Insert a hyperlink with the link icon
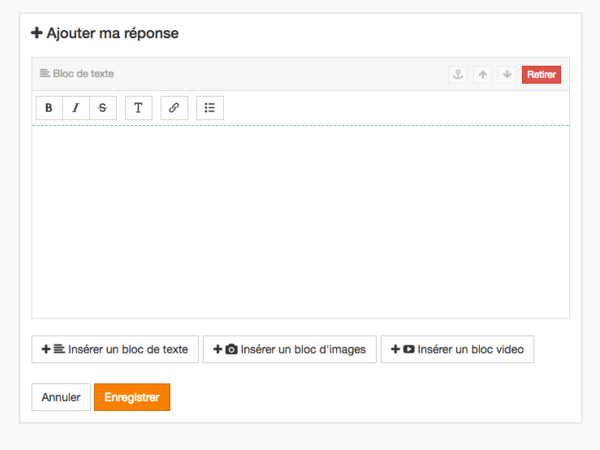 (174, 108)
